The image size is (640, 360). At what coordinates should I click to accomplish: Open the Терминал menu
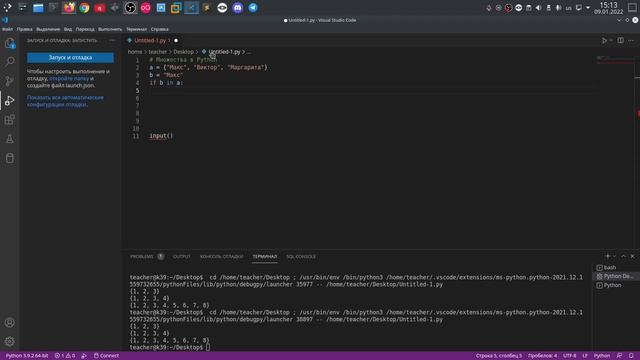tap(136, 29)
